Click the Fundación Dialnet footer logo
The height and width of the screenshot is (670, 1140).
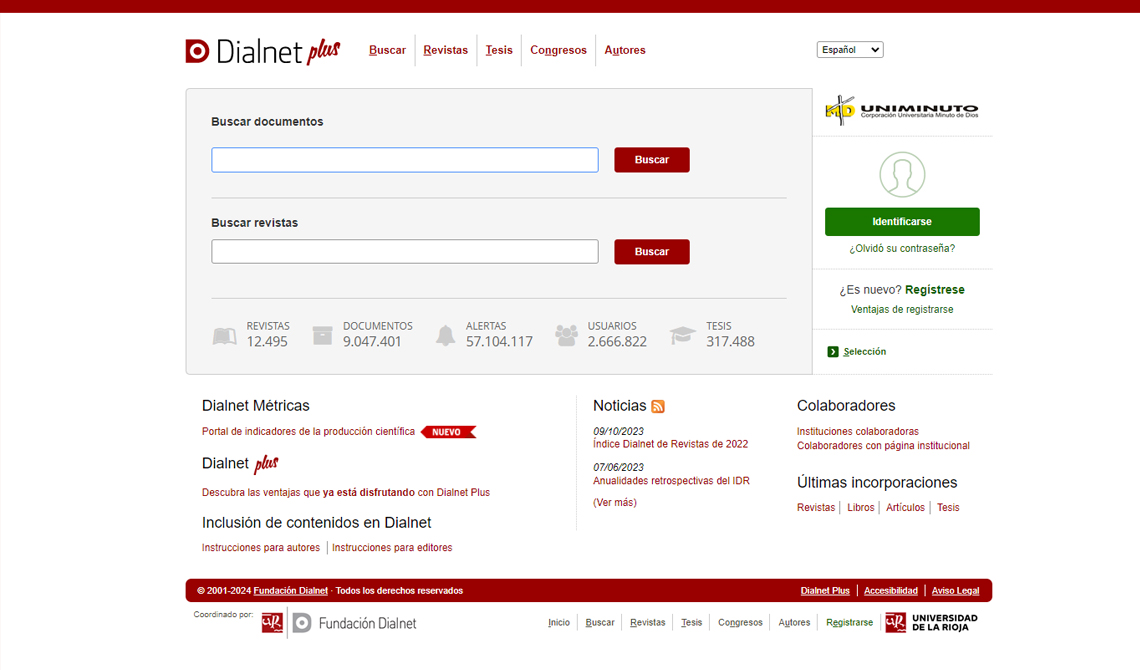pyautogui.click(x=354, y=623)
